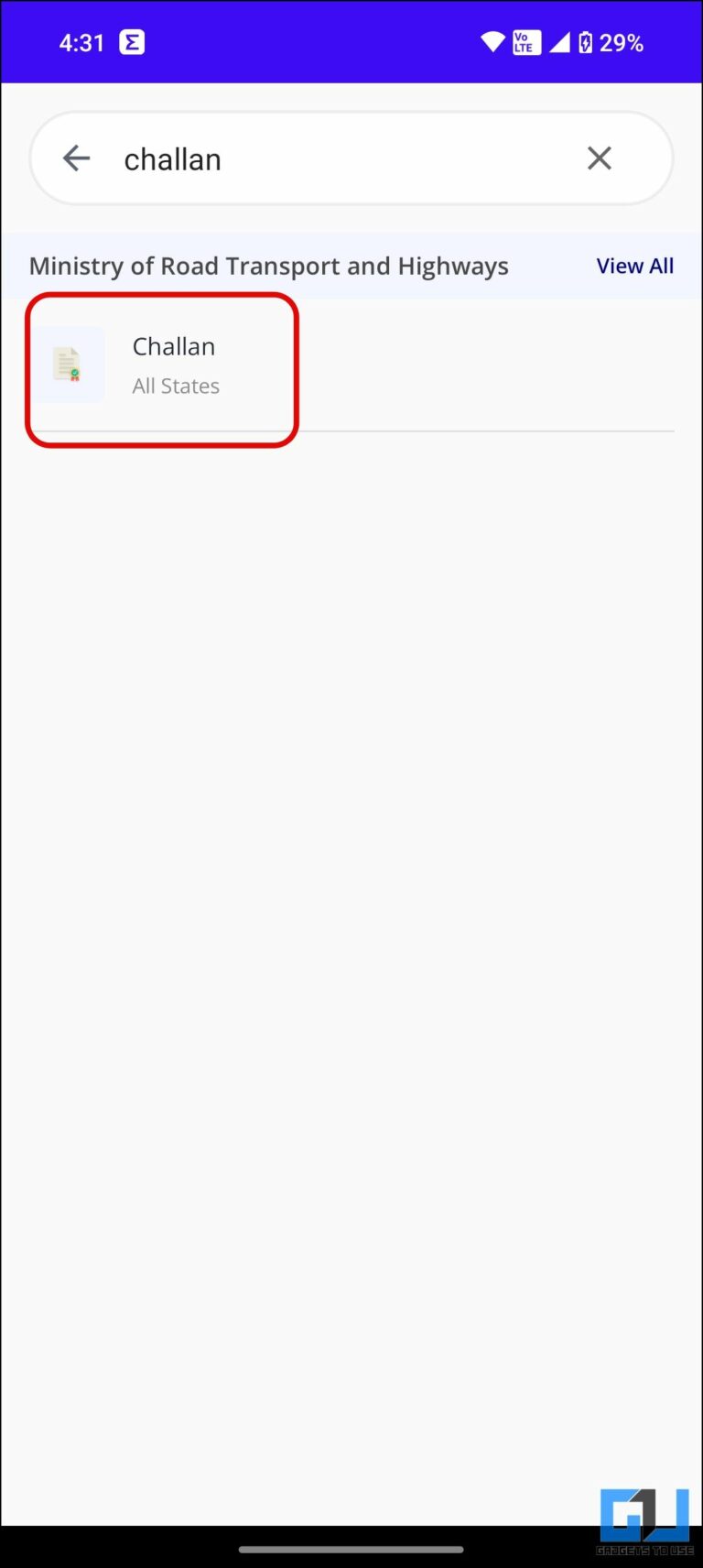The height and width of the screenshot is (1568, 703).
Task: Tap the 4:31 clock in status bar
Action: coord(81,43)
